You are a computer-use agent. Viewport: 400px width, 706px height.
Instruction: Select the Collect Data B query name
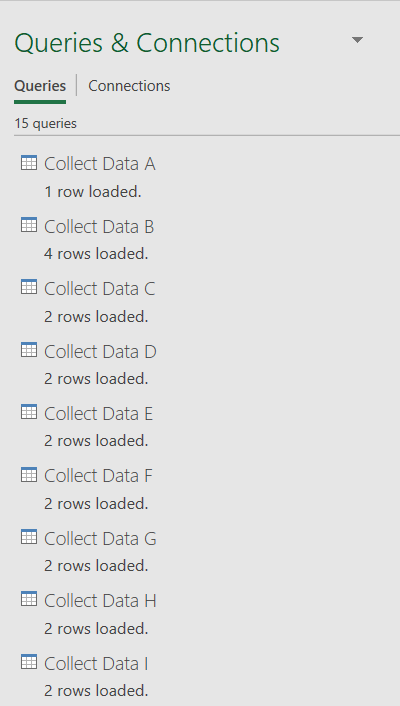point(99,226)
